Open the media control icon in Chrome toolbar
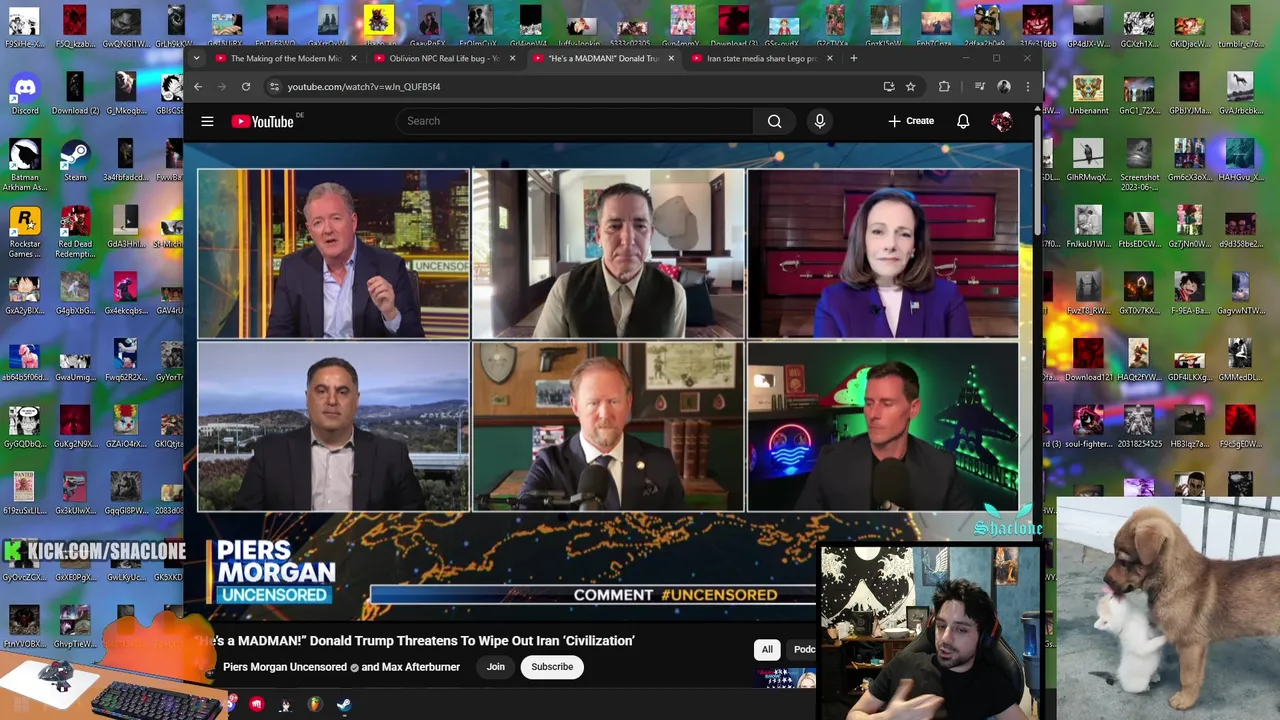The image size is (1280, 720). 980,87
